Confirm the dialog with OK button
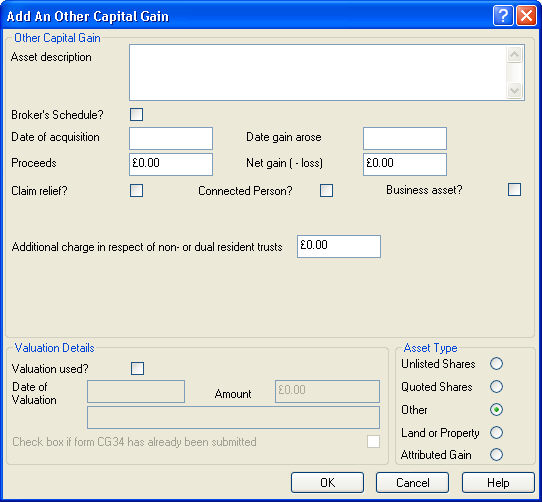 coord(327,483)
